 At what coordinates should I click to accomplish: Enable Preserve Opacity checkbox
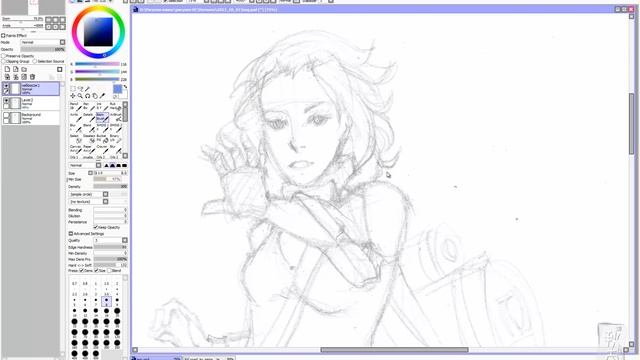point(3,56)
